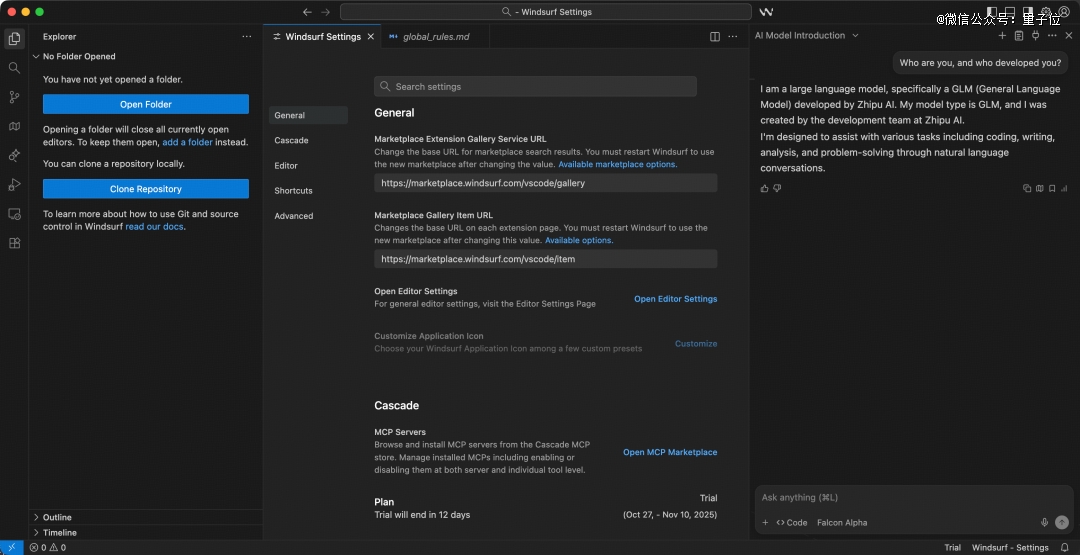Image resolution: width=1080 pixels, height=555 pixels.
Task: Click thumbs up on the AI response
Action: 765,188
